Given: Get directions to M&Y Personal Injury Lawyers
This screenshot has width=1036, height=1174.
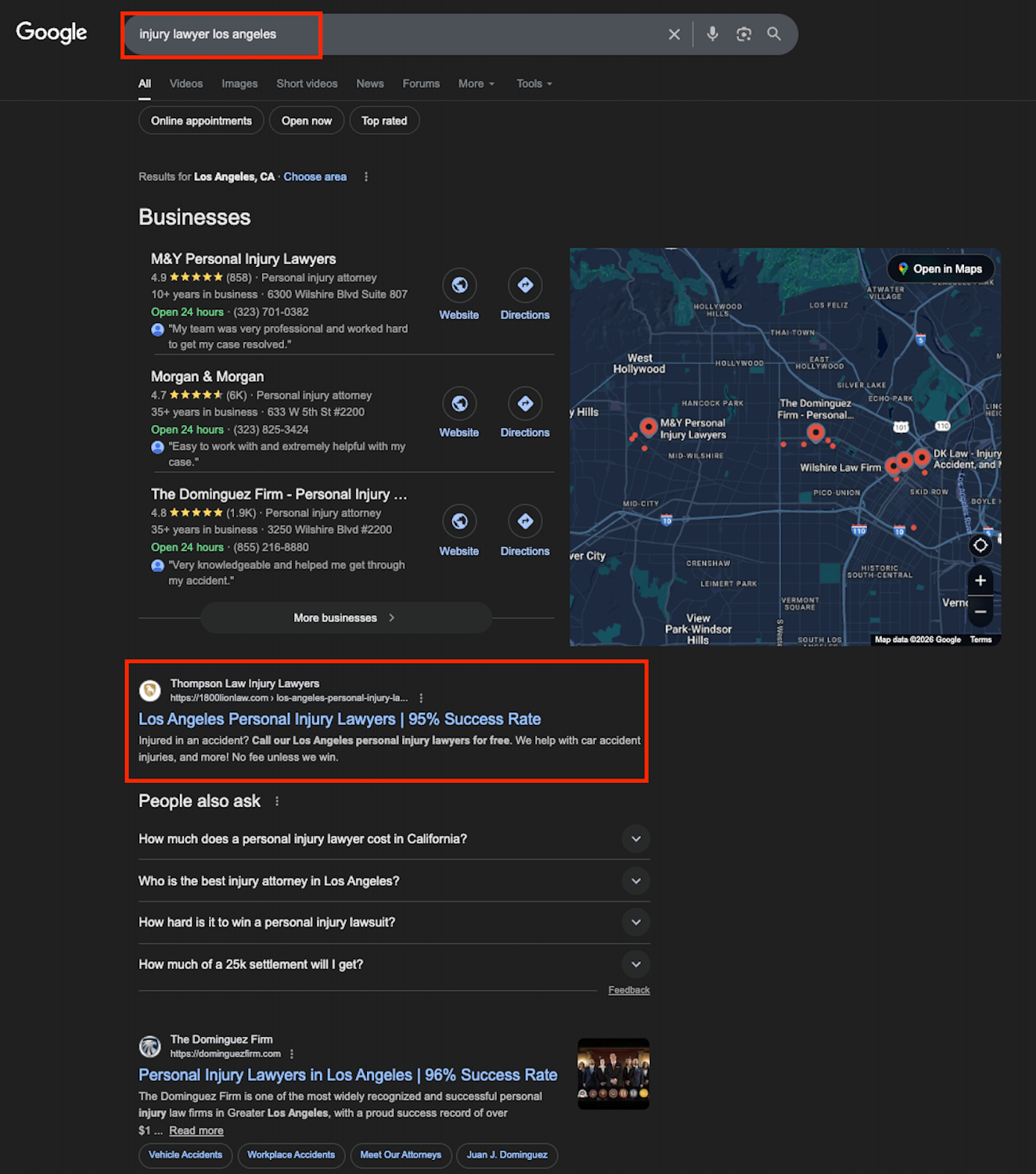Looking at the screenshot, I should click(525, 285).
